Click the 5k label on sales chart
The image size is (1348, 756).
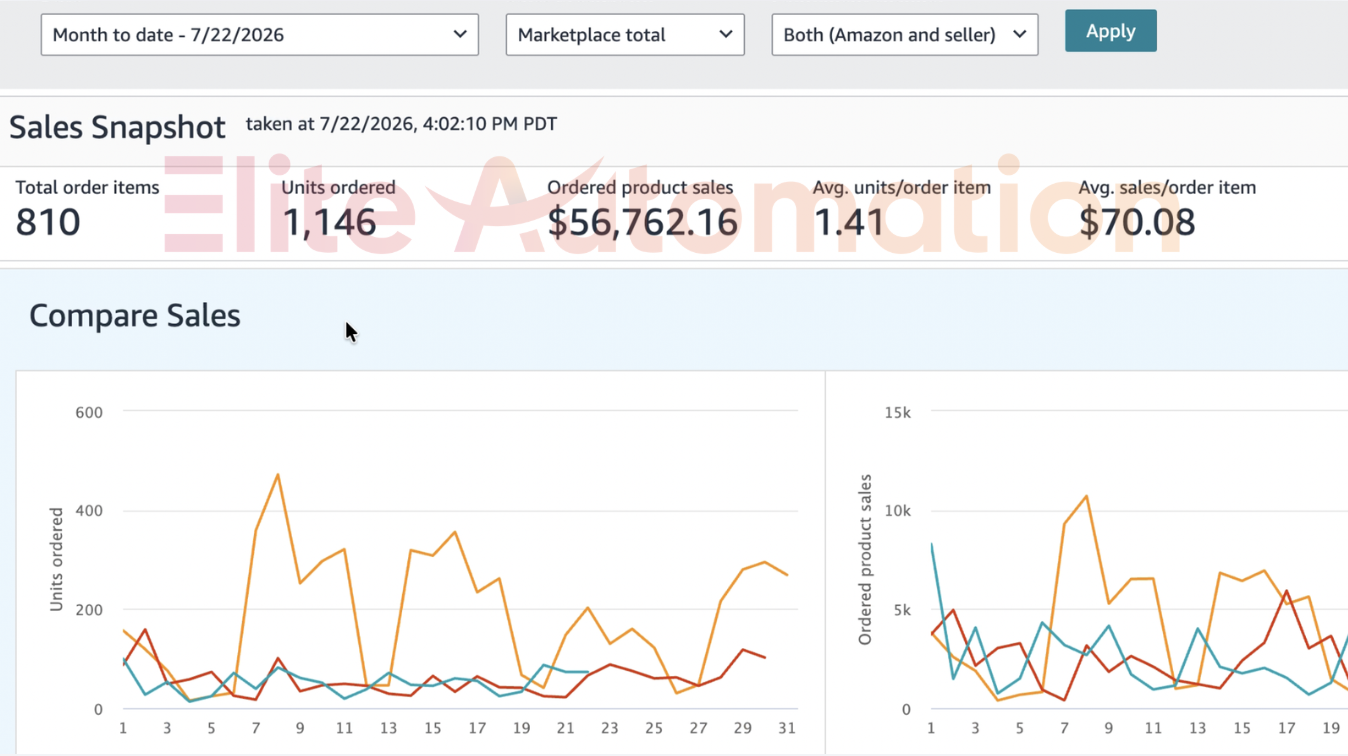[x=902, y=610]
